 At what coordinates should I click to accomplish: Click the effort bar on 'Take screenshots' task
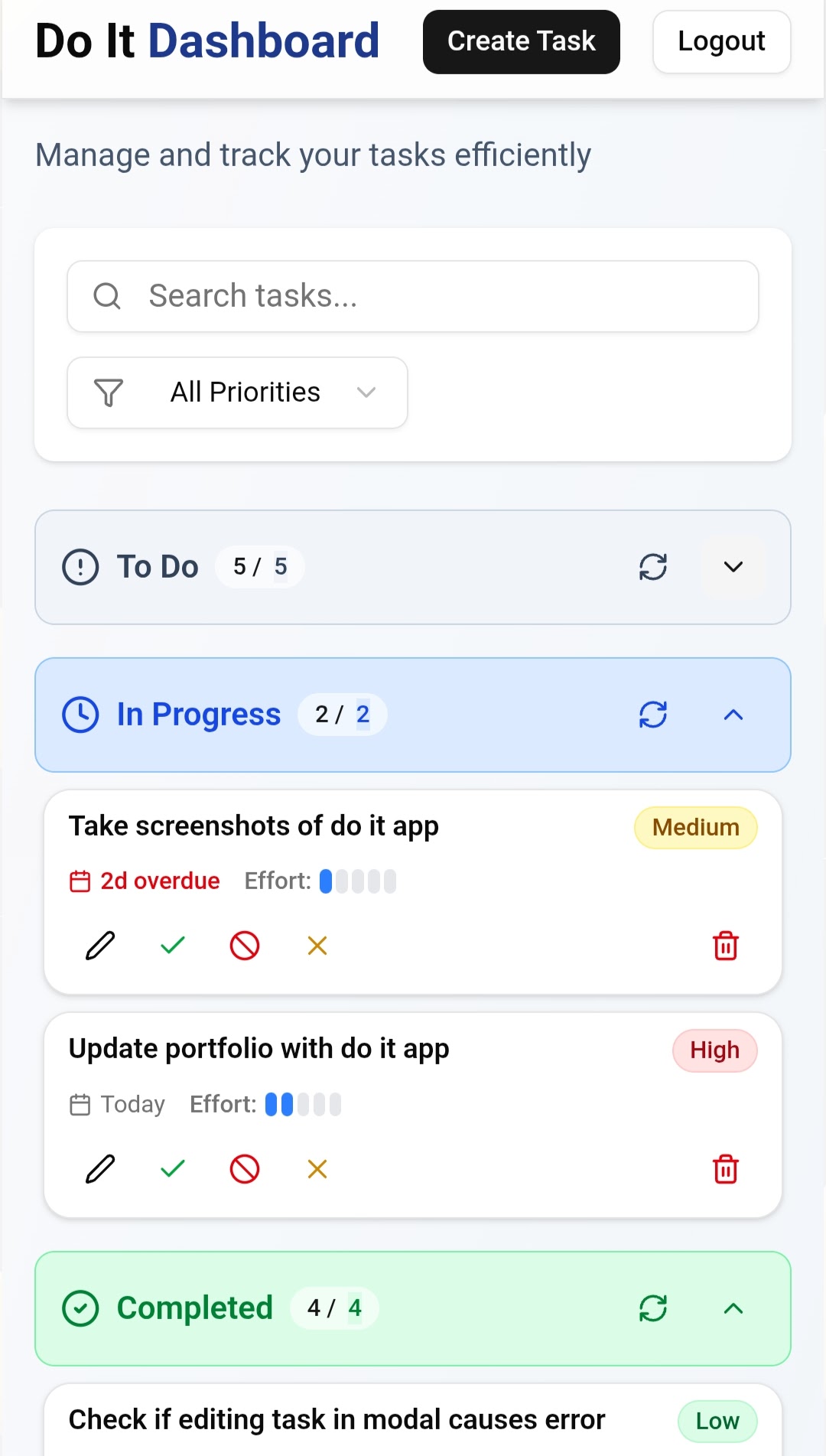click(358, 881)
